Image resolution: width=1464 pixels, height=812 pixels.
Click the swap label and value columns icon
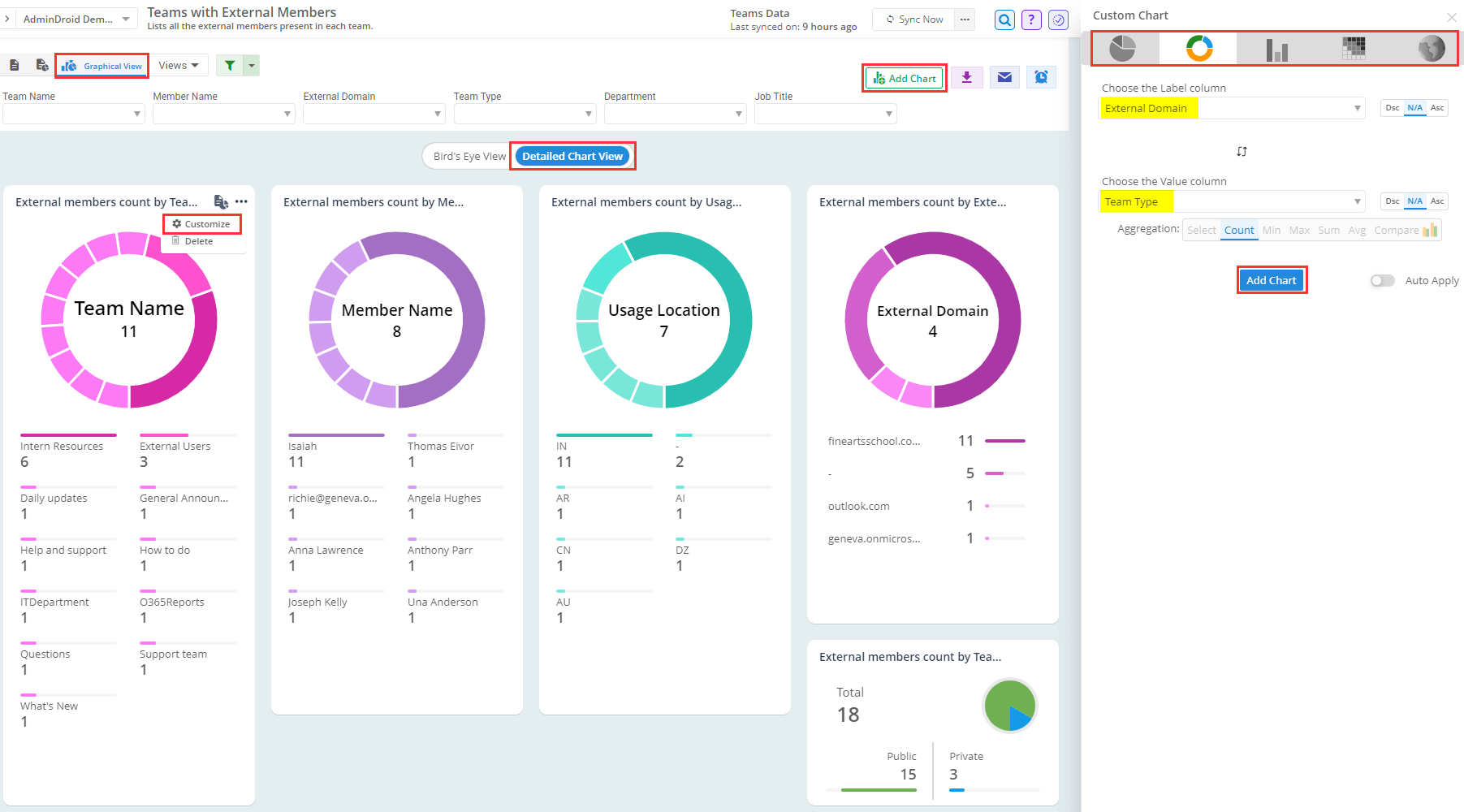pyautogui.click(x=1242, y=152)
